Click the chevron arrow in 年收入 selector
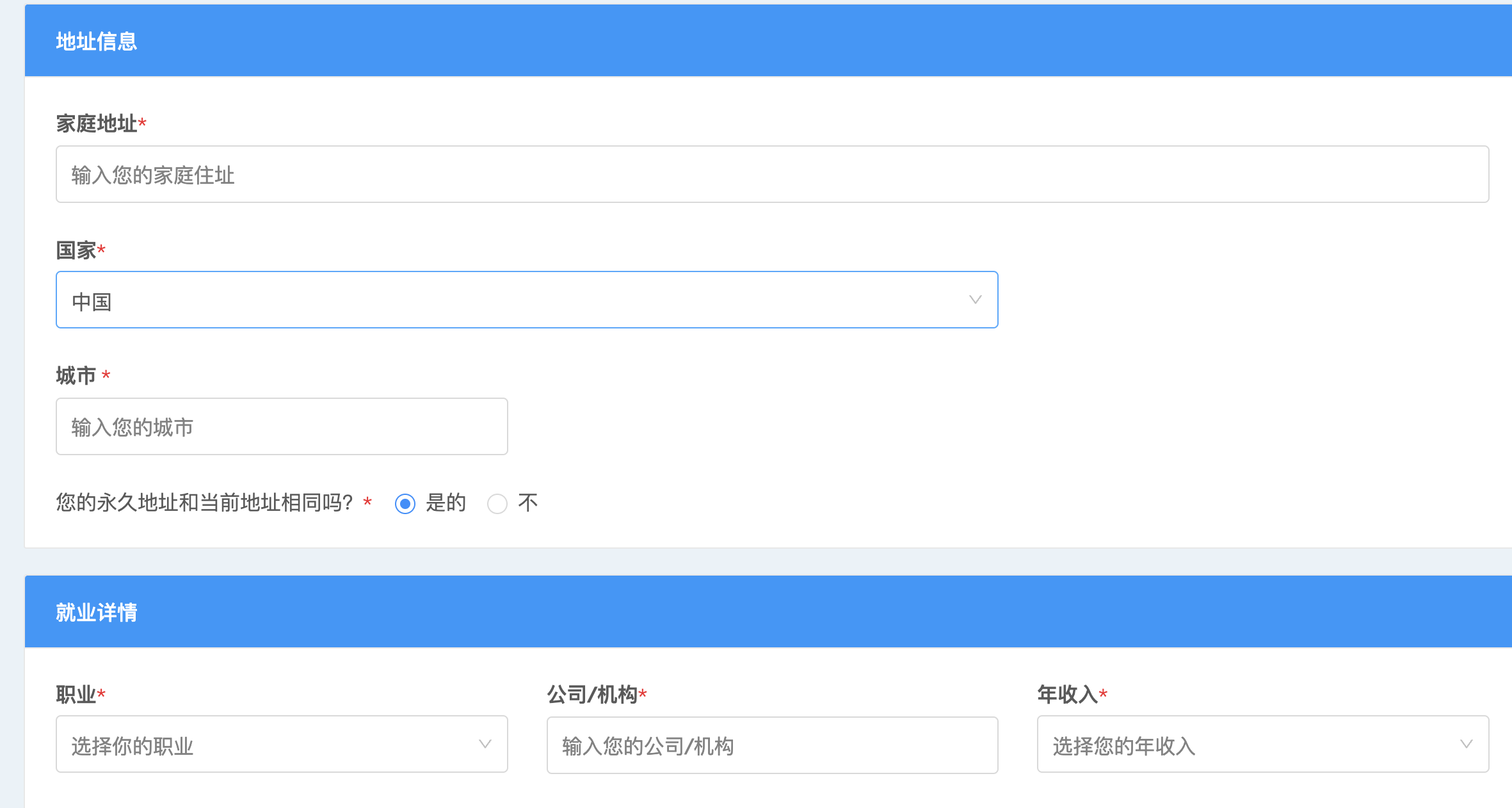 click(x=1466, y=744)
